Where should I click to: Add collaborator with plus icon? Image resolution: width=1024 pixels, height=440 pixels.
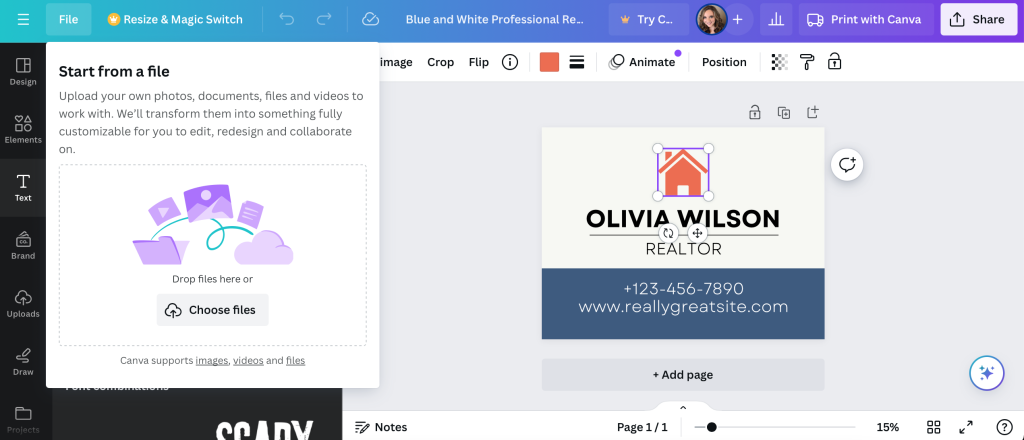coord(737,20)
